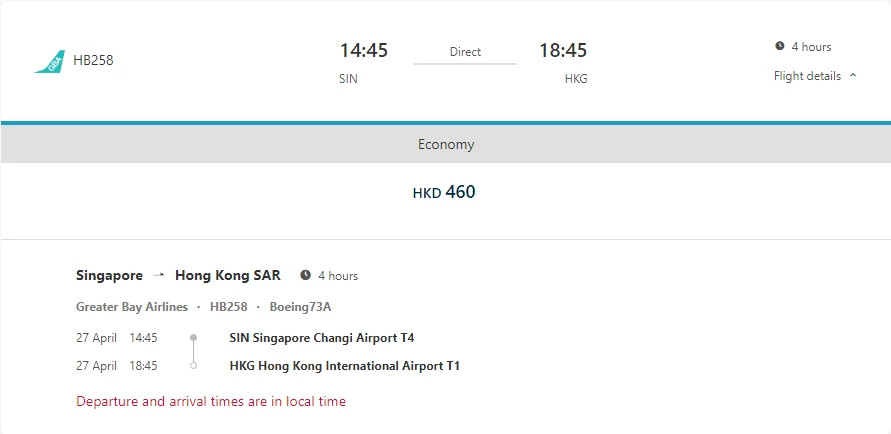Click the clock icon beside top 4 hours
This screenshot has height=434, width=891.
tap(780, 46)
